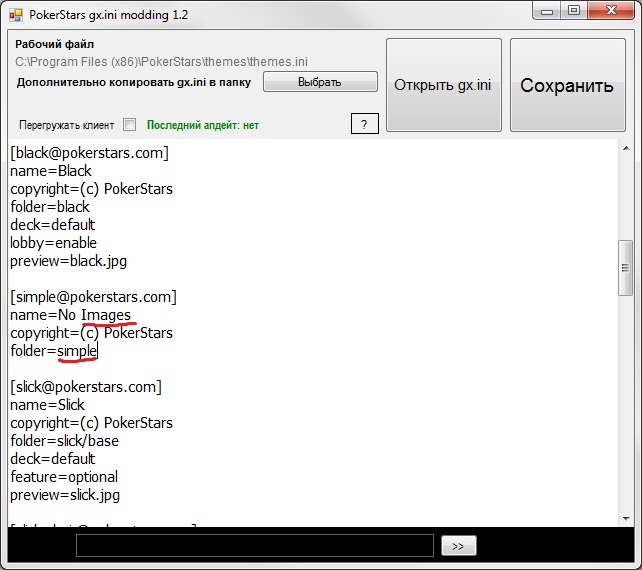
Task: Click the scrollbar up arrow
Action: tap(626, 148)
